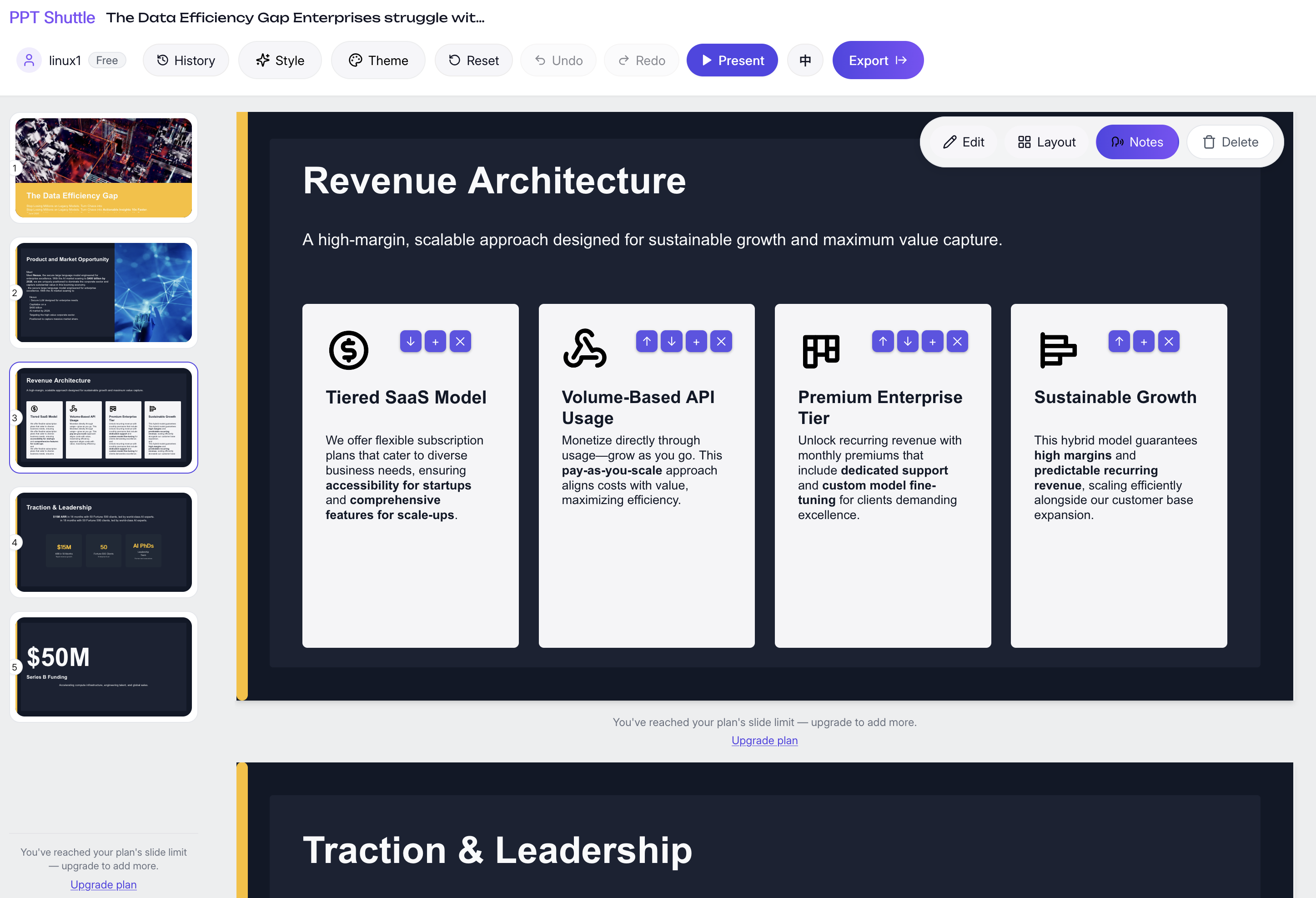Open the History panel
Image resolution: width=1316 pixels, height=898 pixels.
click(x=186, y=60)
